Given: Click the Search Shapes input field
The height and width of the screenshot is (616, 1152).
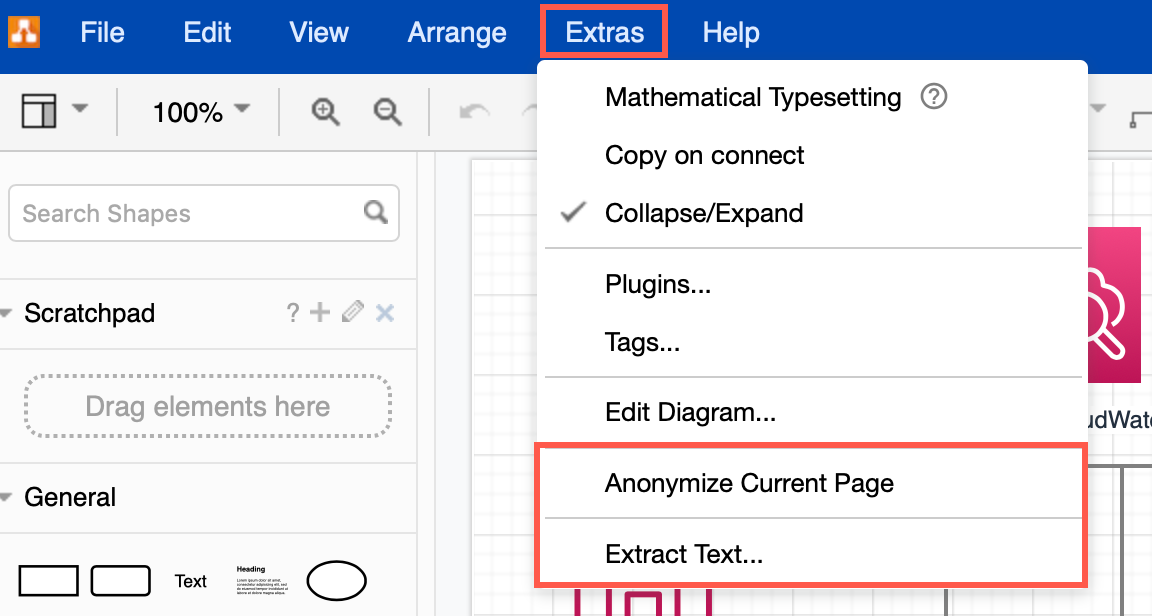Looking at the screenshot, I should (x=180, y=213).
